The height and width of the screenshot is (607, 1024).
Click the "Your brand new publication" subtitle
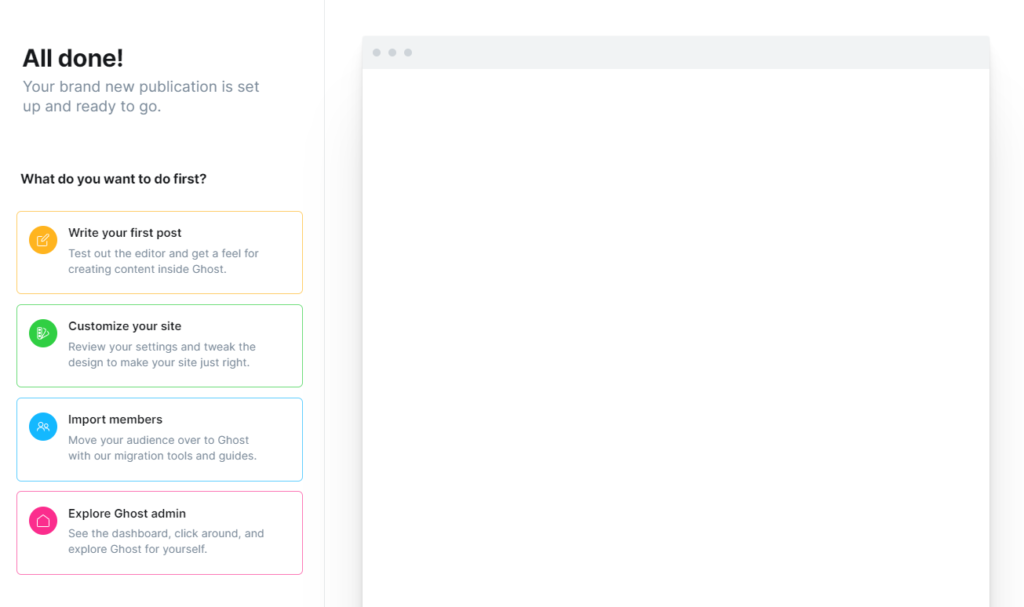pyautogui.click(x=141, y=96)
